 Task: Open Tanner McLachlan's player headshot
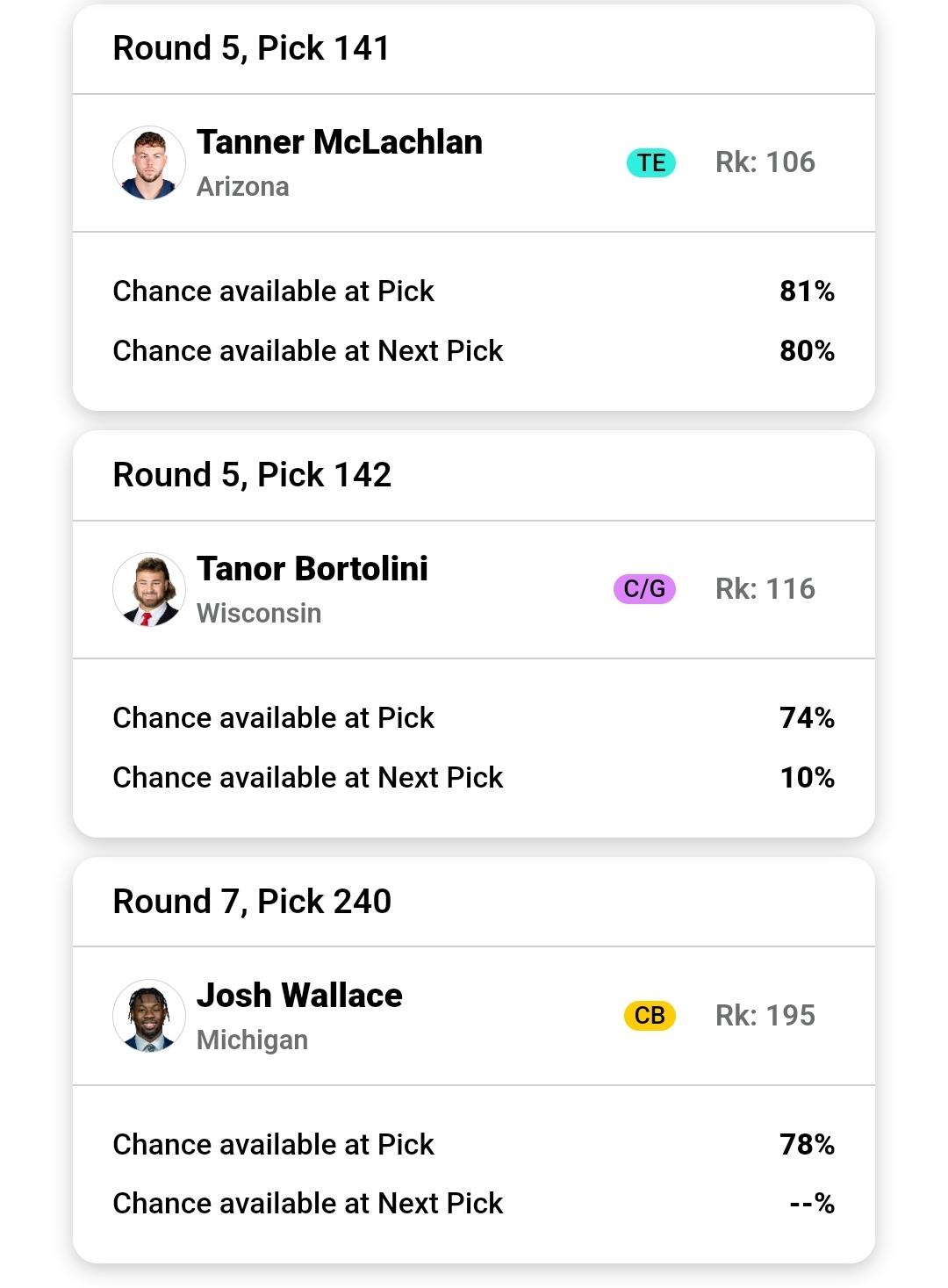tap(149, 162)
